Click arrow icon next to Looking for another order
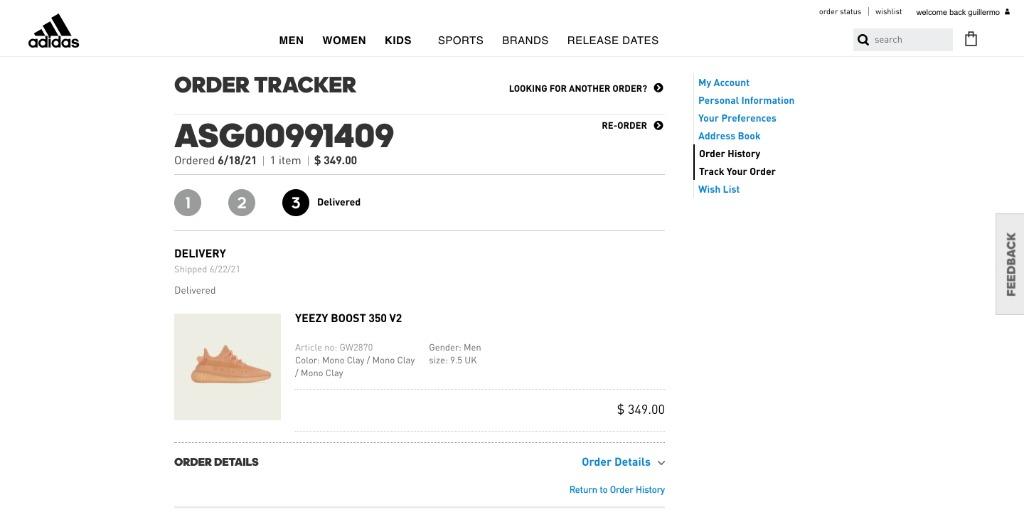1024x529 pixels. click(x=658, y=88)
